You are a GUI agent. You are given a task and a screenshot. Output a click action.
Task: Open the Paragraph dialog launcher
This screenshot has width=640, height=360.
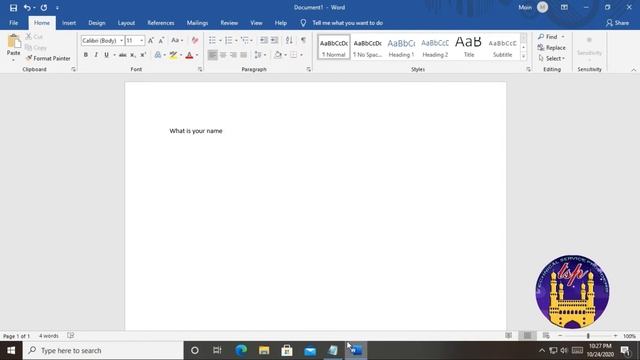[x=309, y=69]
